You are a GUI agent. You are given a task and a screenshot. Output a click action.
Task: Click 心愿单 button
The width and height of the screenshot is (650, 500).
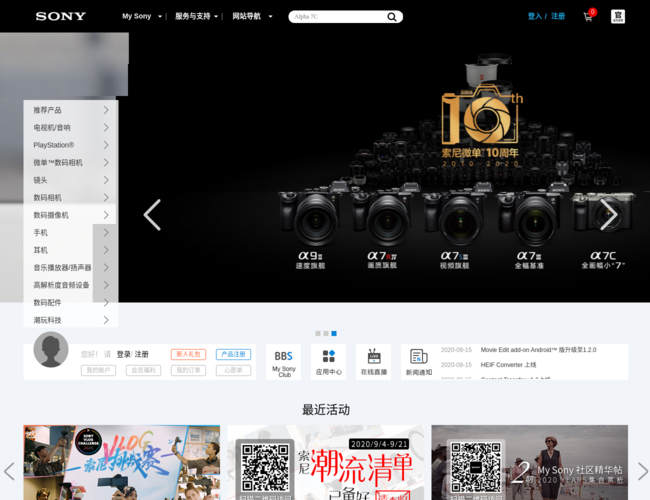(233, 370)
